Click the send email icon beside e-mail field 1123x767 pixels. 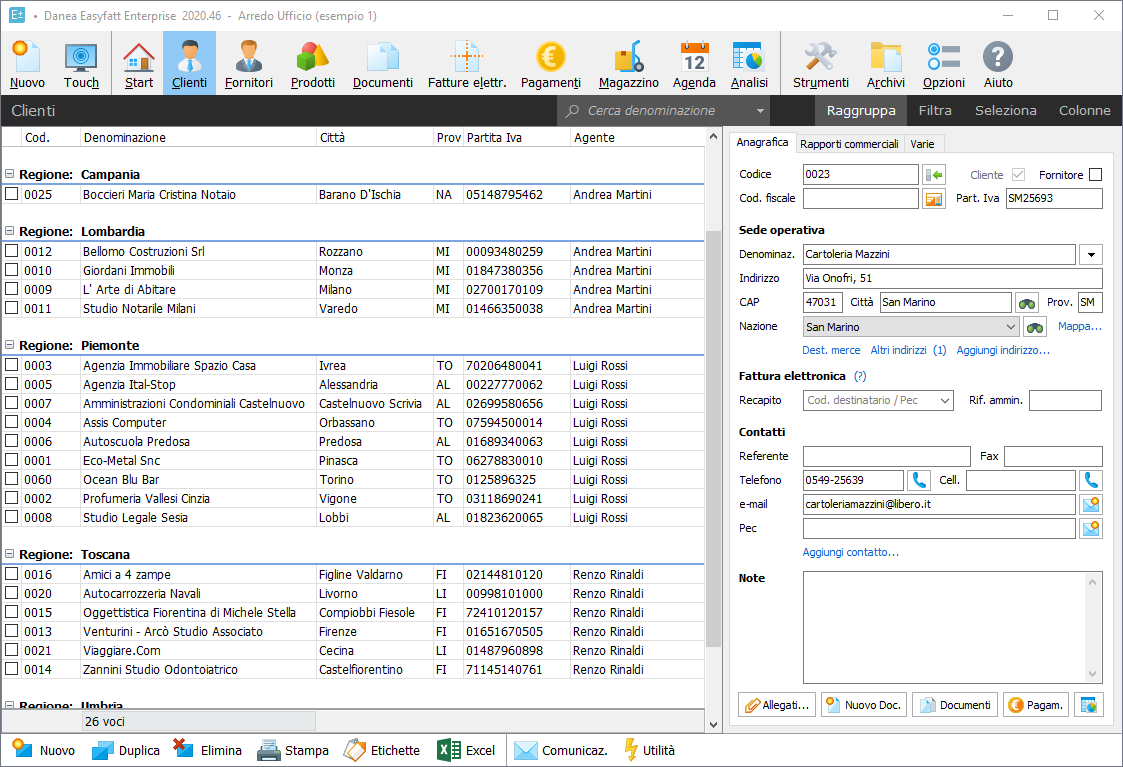pyautogui.click(x=1091, y=504)
